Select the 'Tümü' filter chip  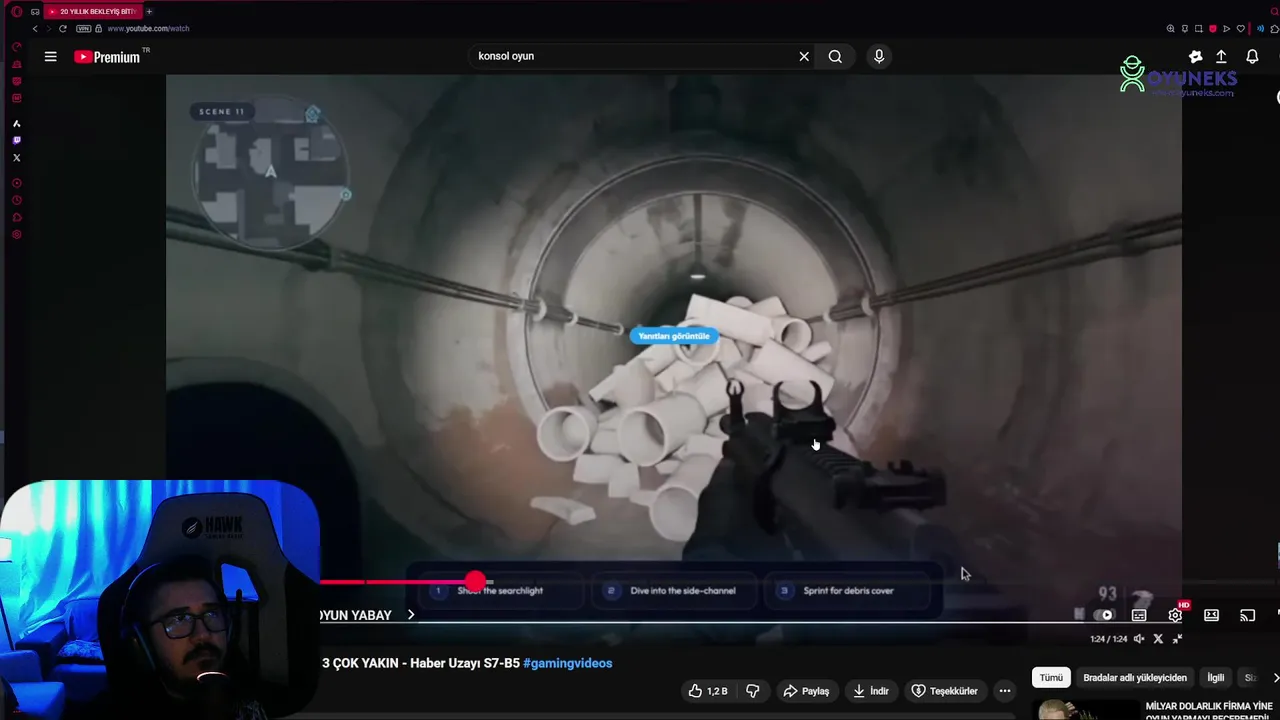1051,677
